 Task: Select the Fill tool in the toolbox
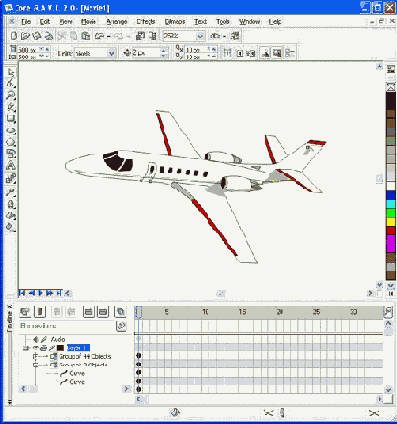point(11,216)
